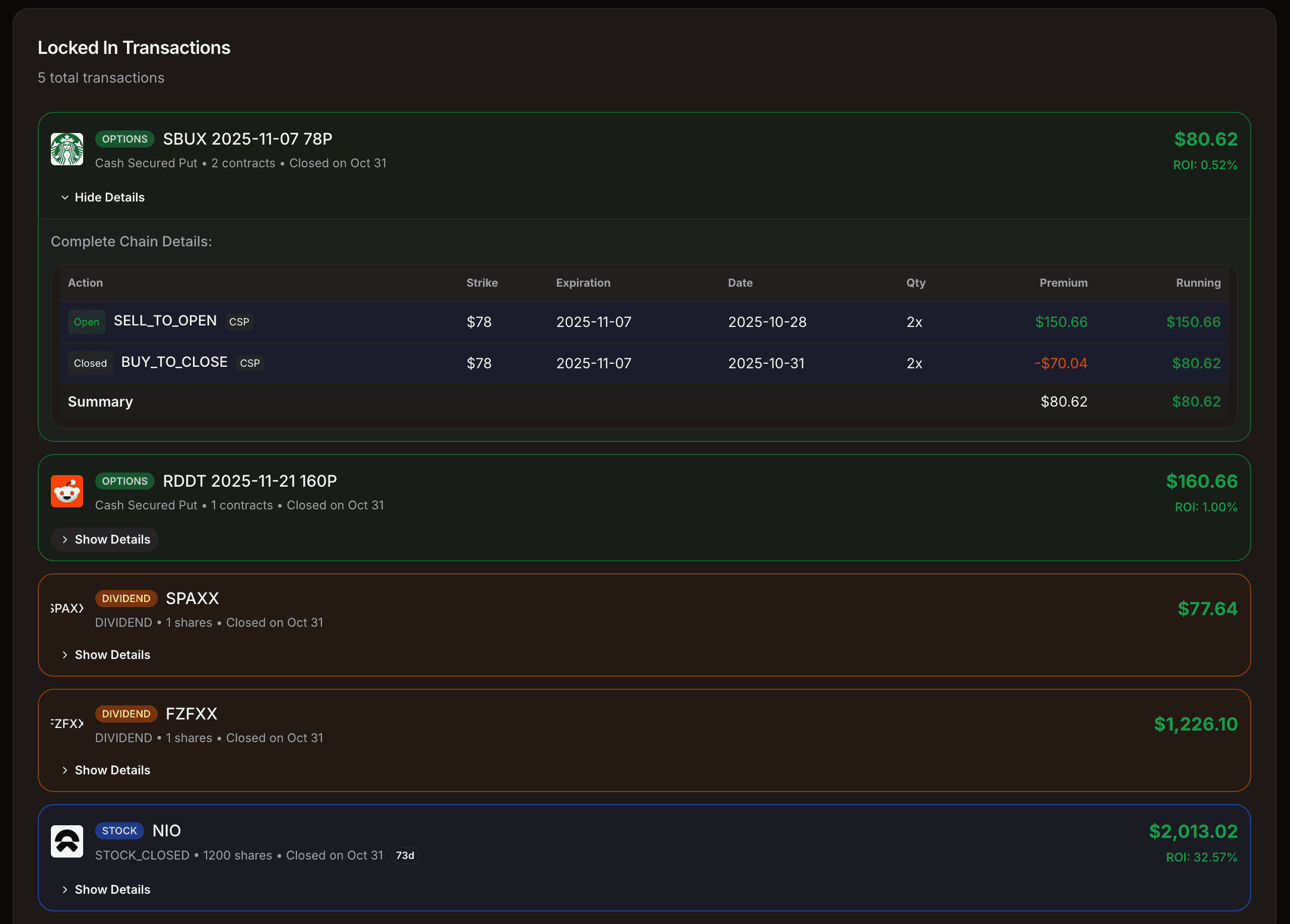
Task: Click SBUX profit amount $80.62 in header
Action: [1206, 140]
